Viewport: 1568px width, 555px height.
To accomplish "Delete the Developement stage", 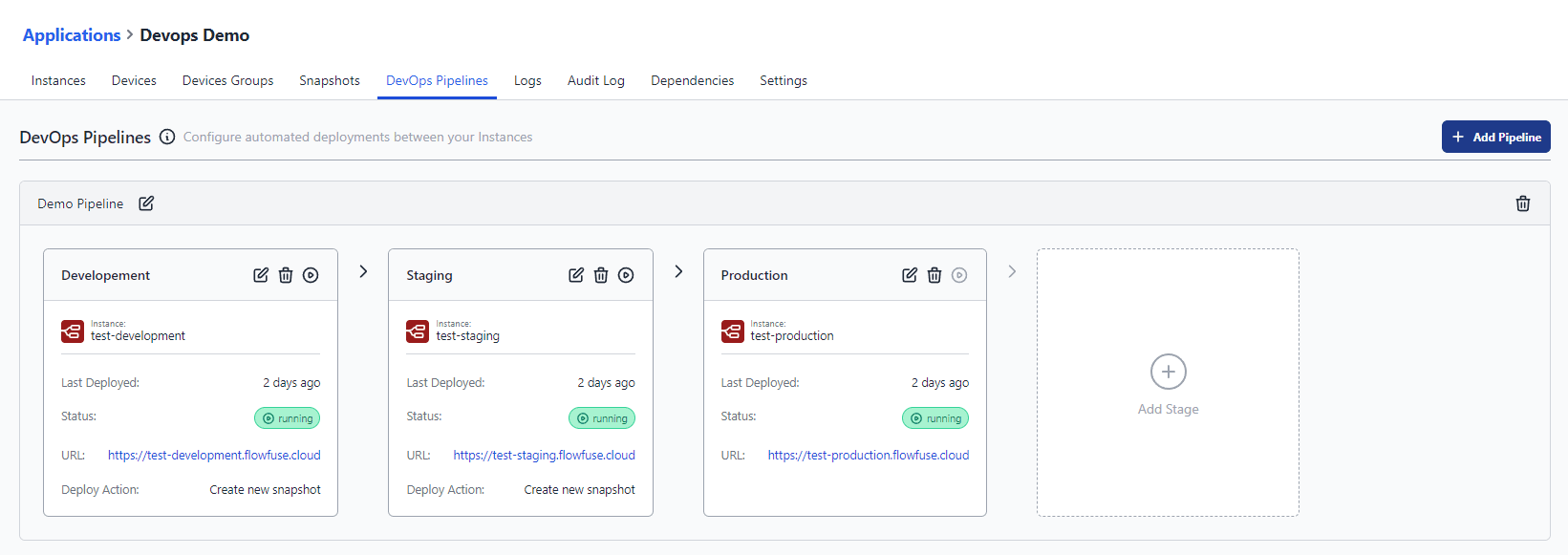I will click(x=286, y=275).
